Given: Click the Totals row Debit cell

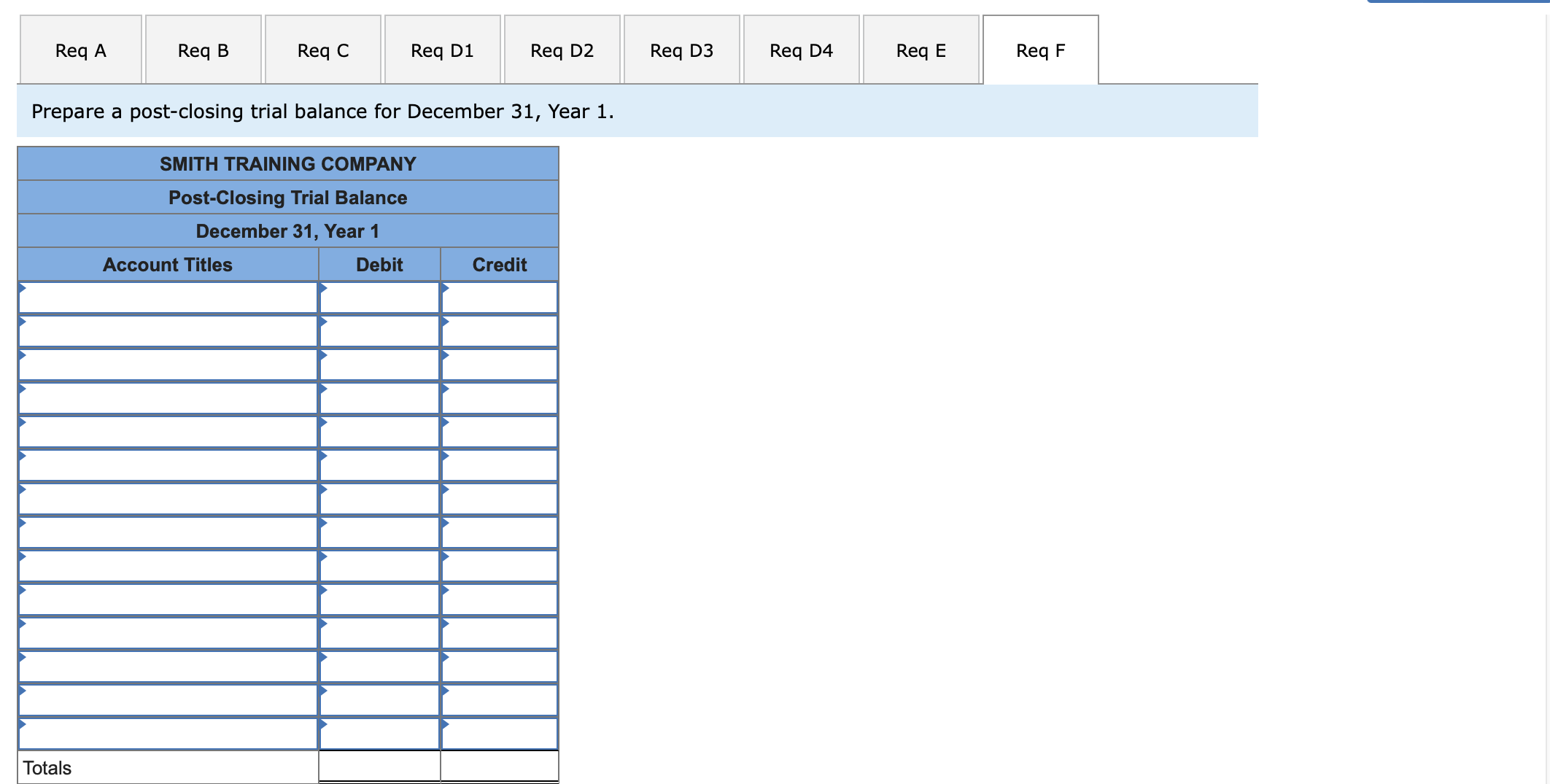Looking at the screenshot, I should click(379, 766).
